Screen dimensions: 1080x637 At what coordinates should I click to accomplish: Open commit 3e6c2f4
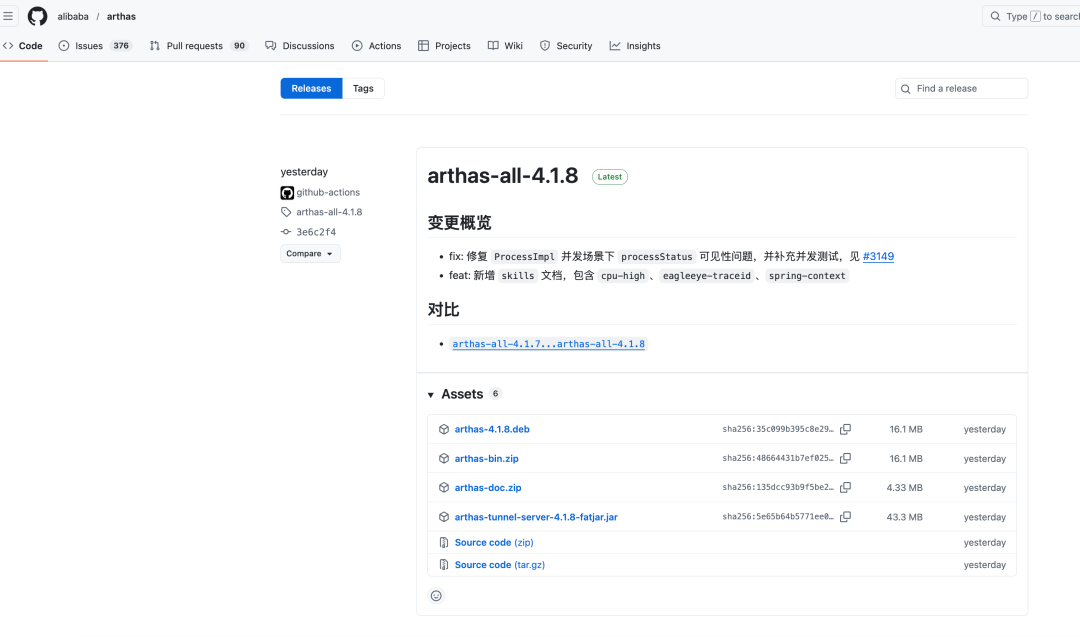(316, 232)
